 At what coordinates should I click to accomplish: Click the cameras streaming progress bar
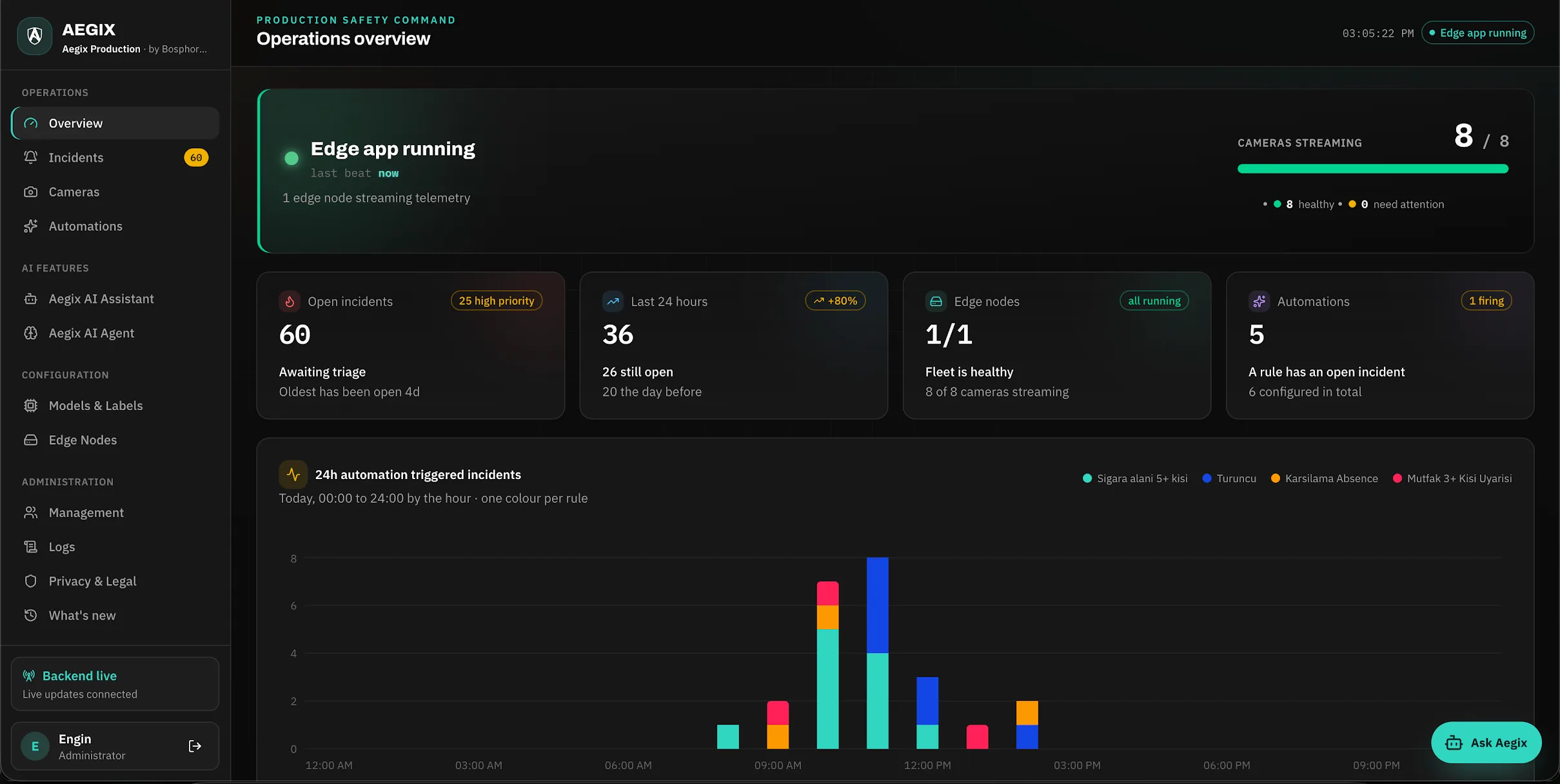point(1372,169)
